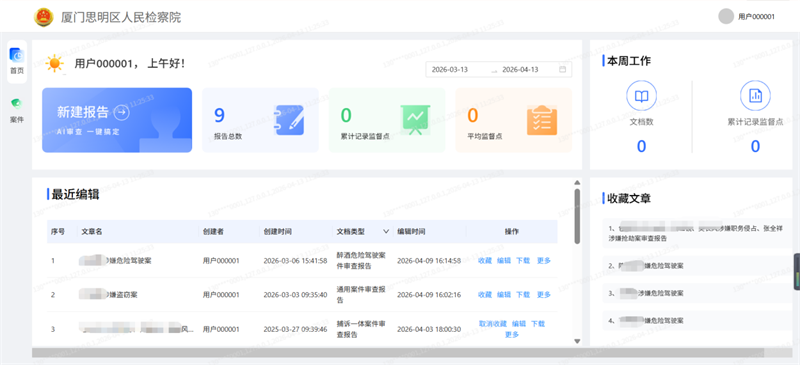Open the 案件 cases sidebar item
800x365 pixels.
coord(17,110)
